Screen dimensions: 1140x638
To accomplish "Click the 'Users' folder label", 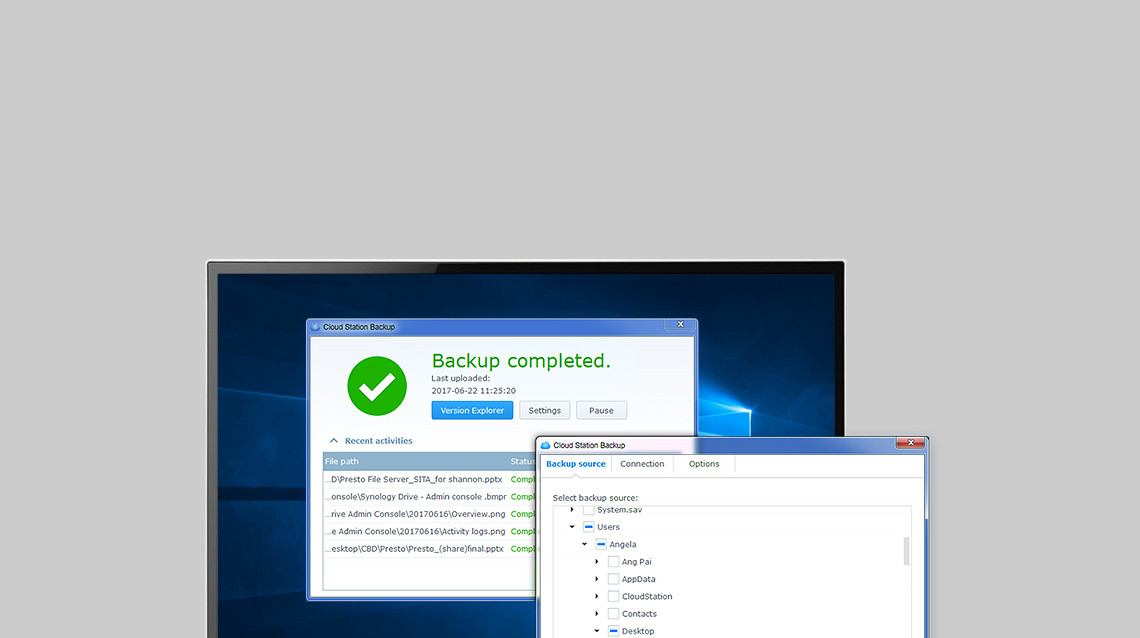I will pyautogui.click(x=609, y=527).
